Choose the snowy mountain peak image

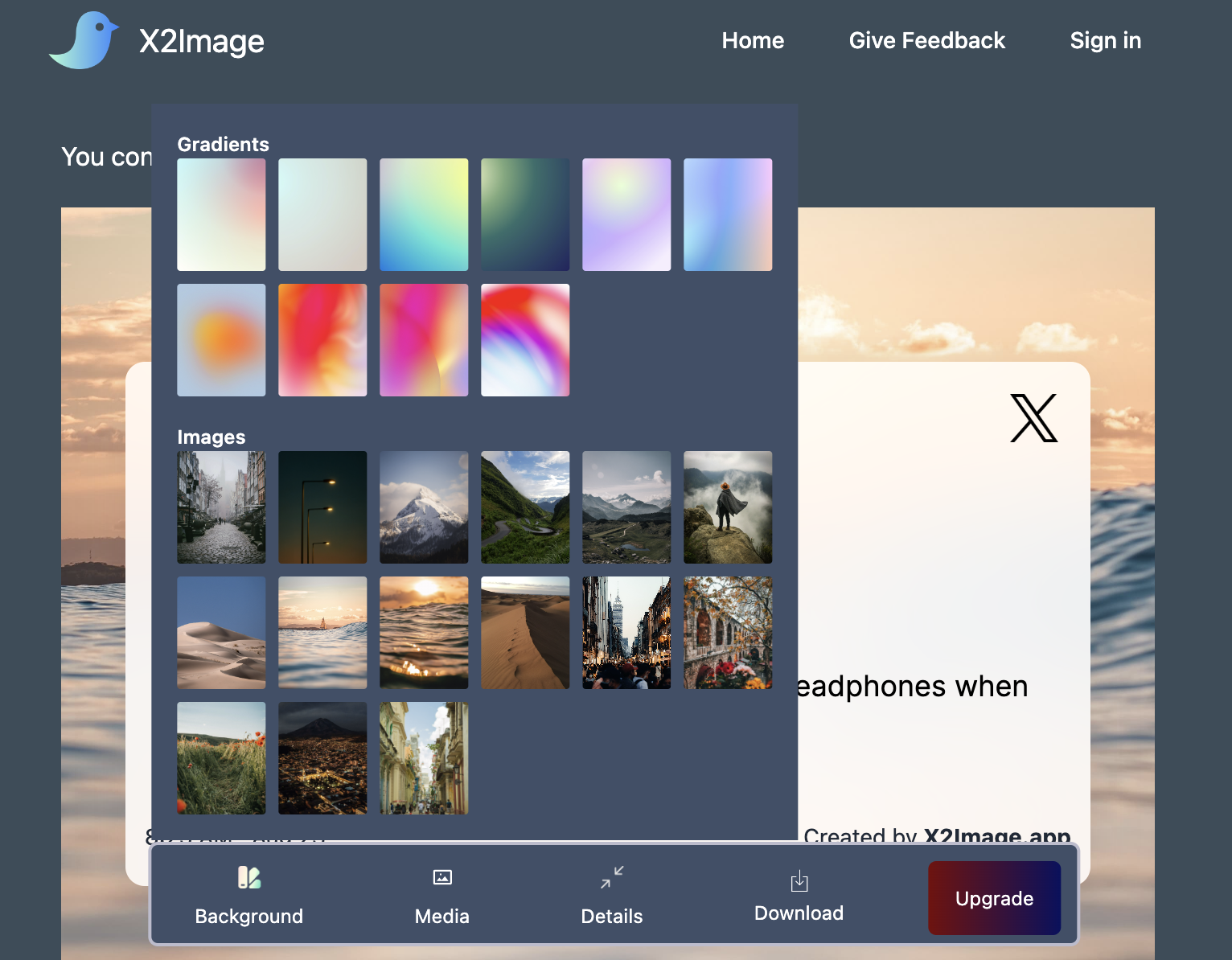coord(424,507)
